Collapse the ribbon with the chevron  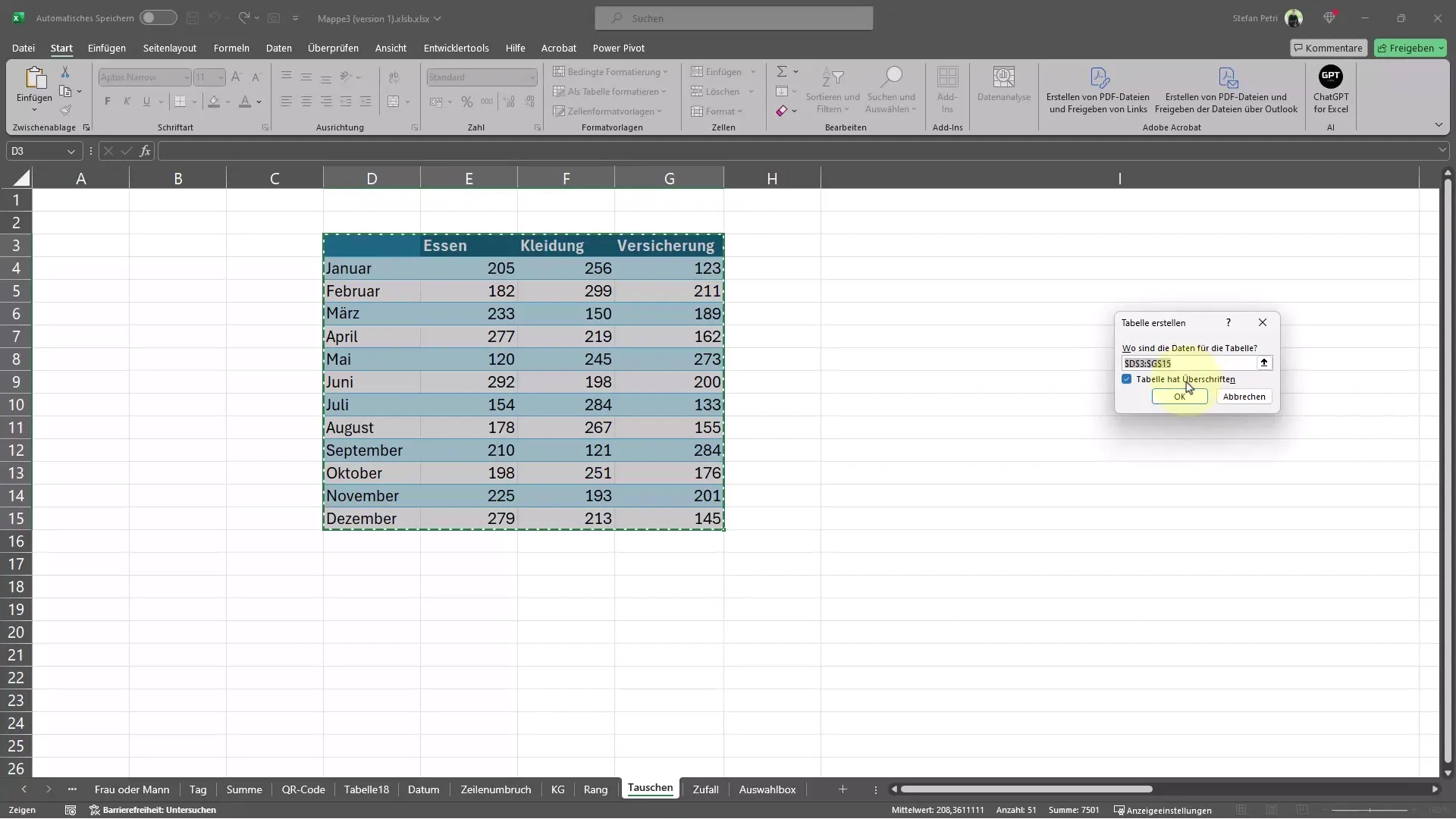click(1439, 125)
